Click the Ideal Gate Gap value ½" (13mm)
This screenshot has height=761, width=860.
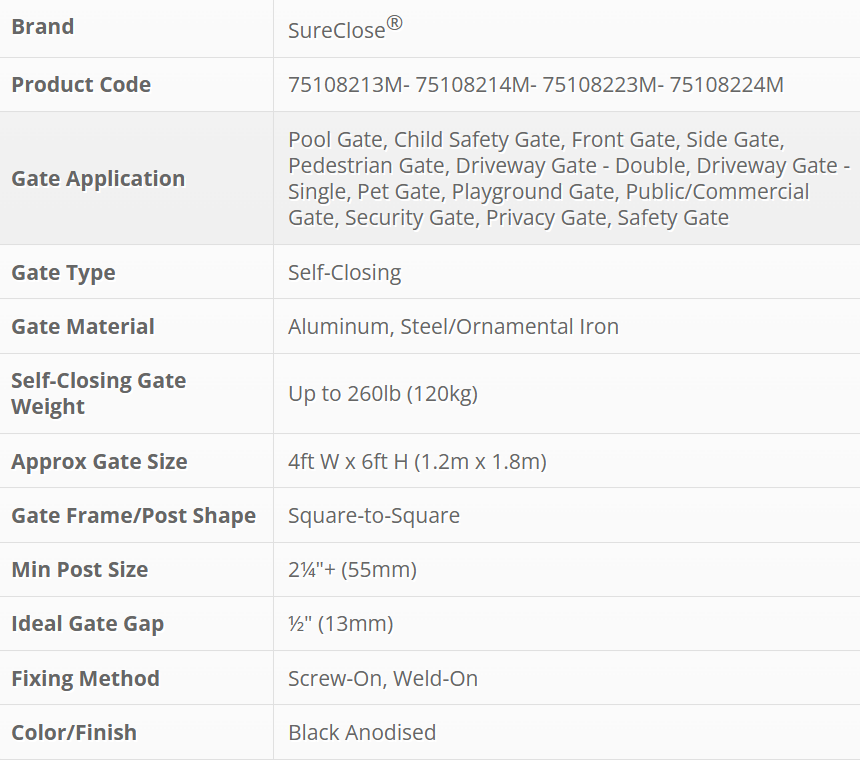point(340,624)
